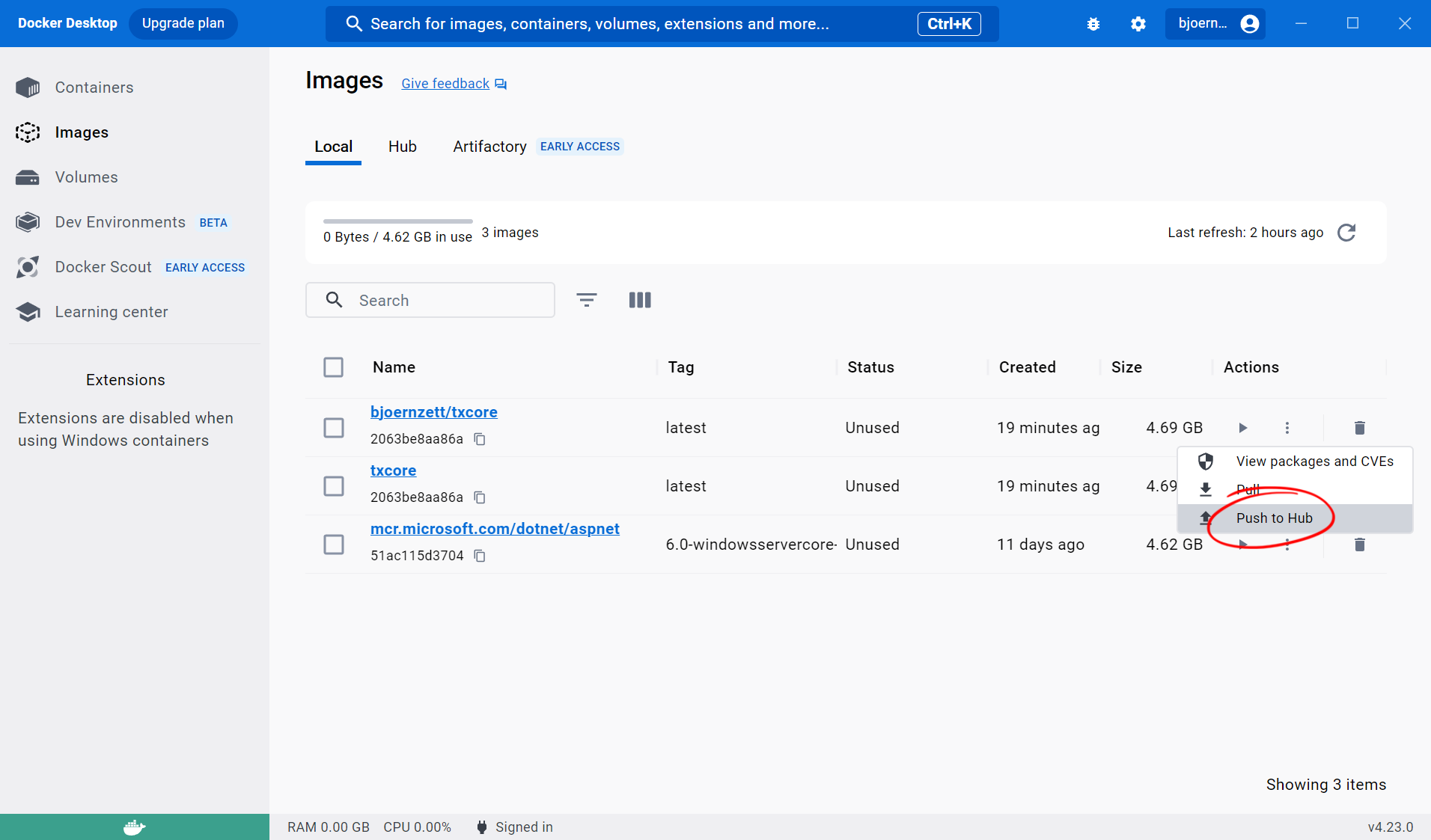
Task: Open the bjoern account menu
Action: [x=1215, y=24]
